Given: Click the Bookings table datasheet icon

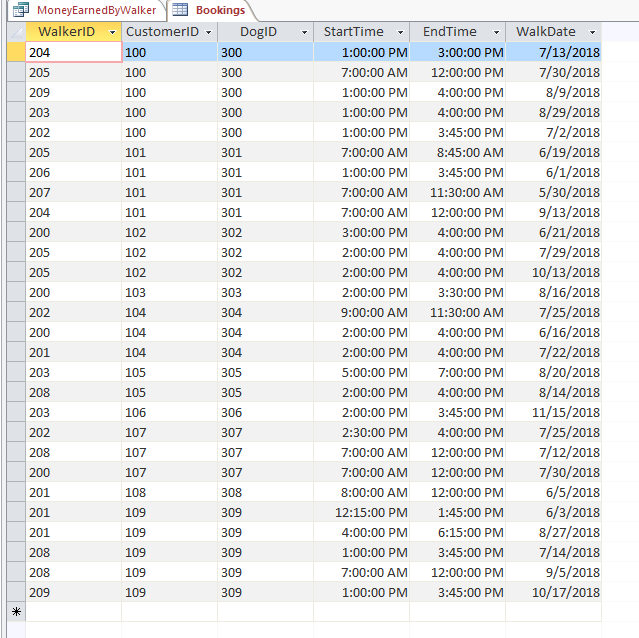Looking at the screenshot, I should (180, 9).
